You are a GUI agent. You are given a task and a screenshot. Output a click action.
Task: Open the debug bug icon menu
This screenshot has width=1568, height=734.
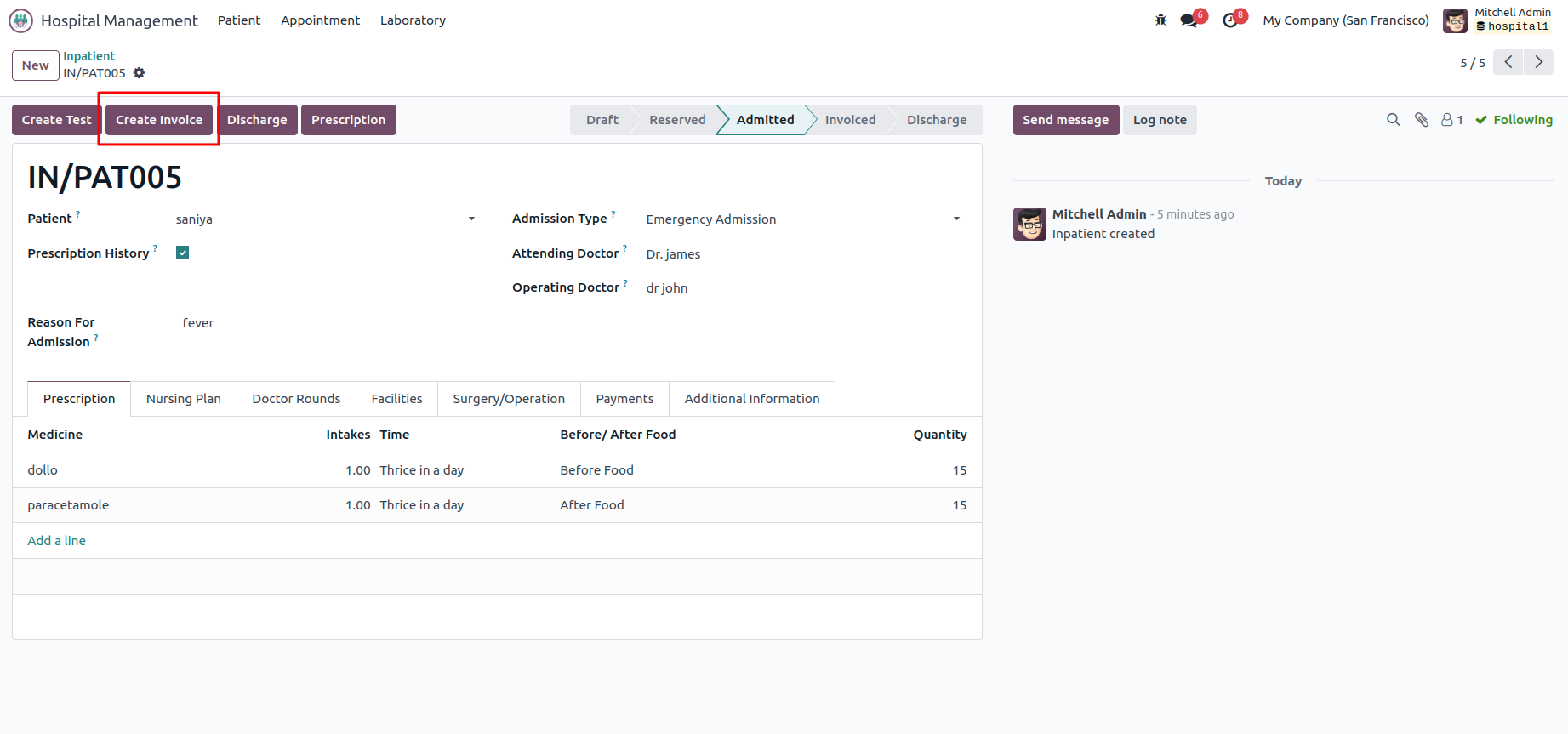1160,20
